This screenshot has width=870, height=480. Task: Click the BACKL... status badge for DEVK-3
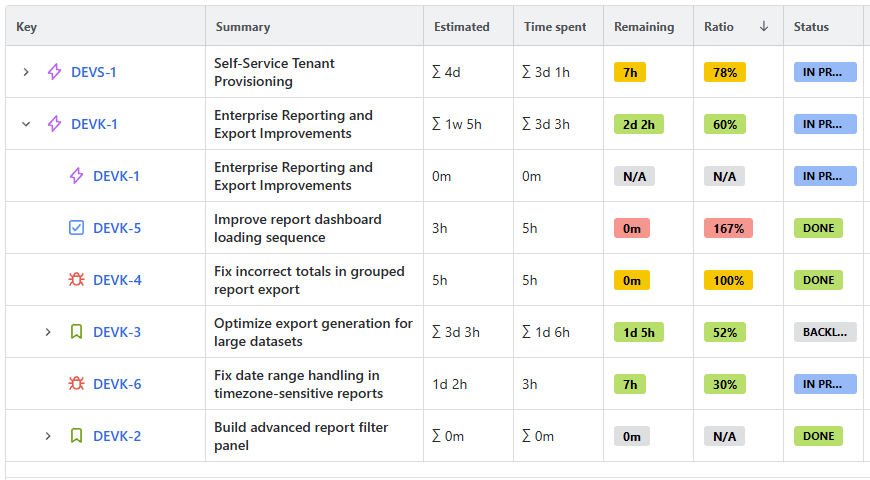pos(824,332)
